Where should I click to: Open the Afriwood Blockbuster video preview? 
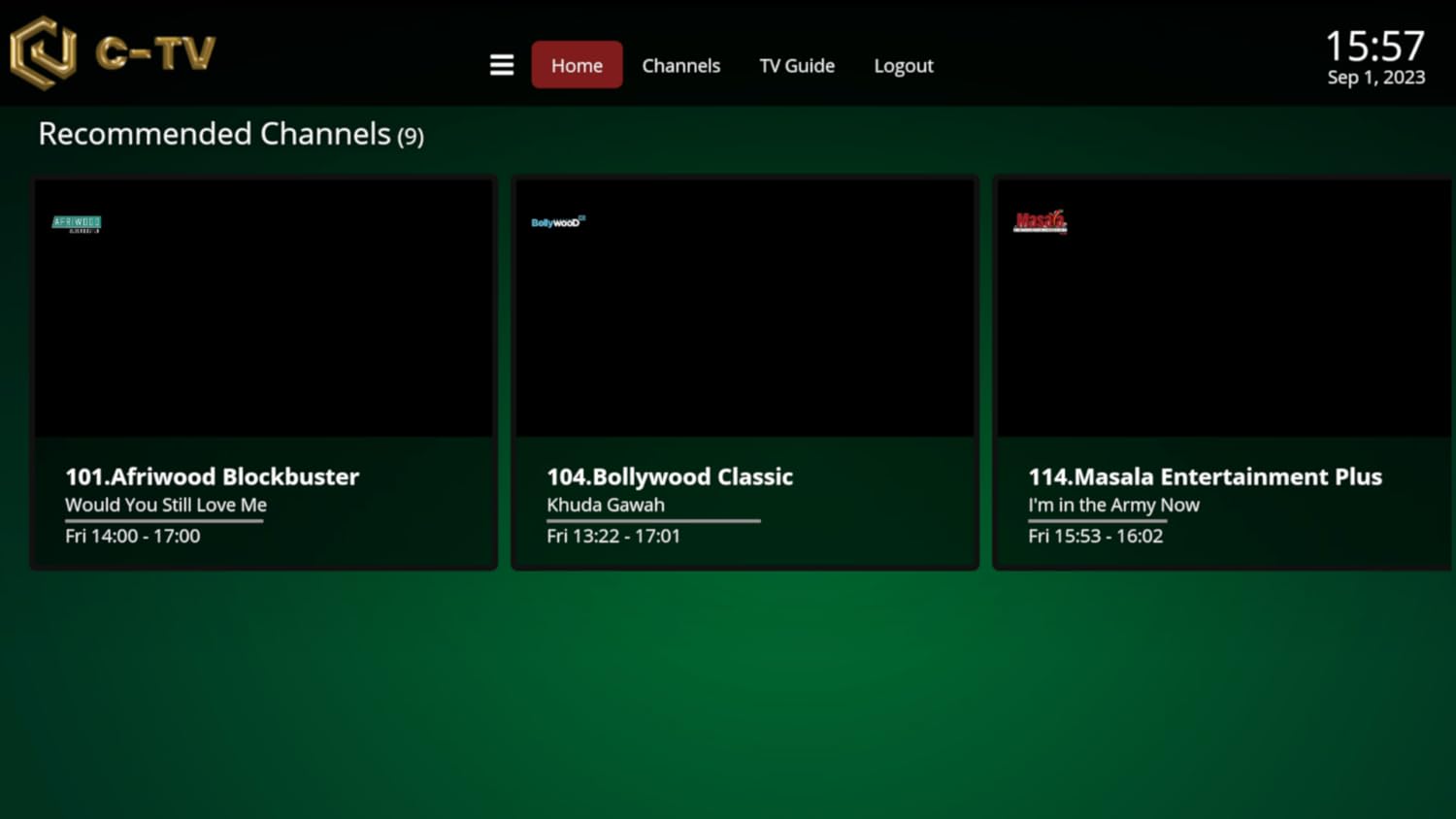coord(264,320)
